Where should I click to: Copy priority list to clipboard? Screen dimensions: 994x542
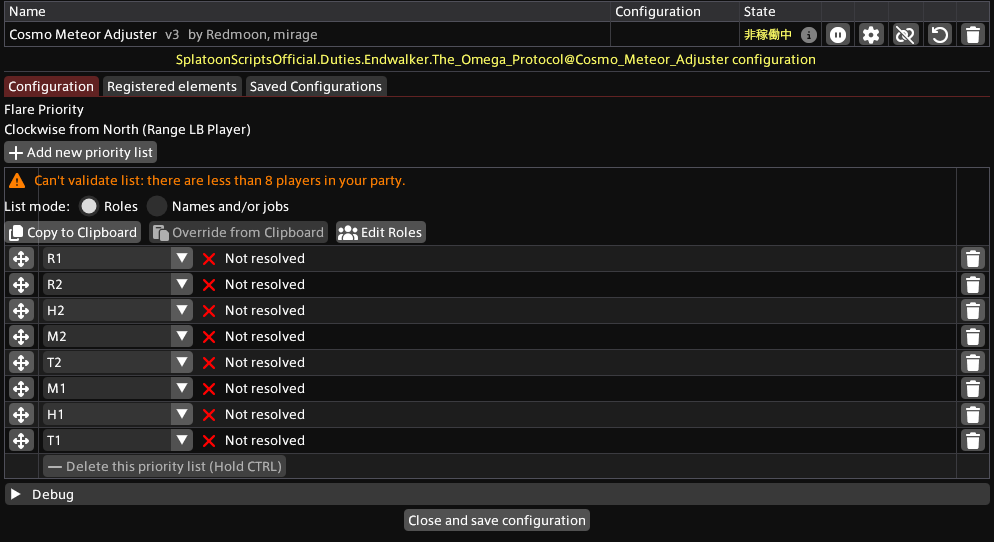click(x=73, y=233)
